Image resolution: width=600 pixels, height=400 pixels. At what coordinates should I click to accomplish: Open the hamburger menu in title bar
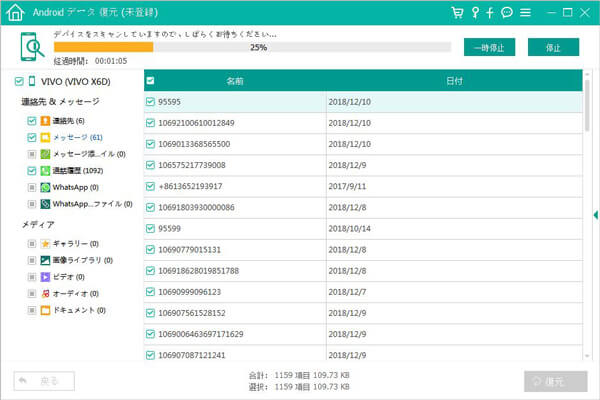click(x=526, y=13)
